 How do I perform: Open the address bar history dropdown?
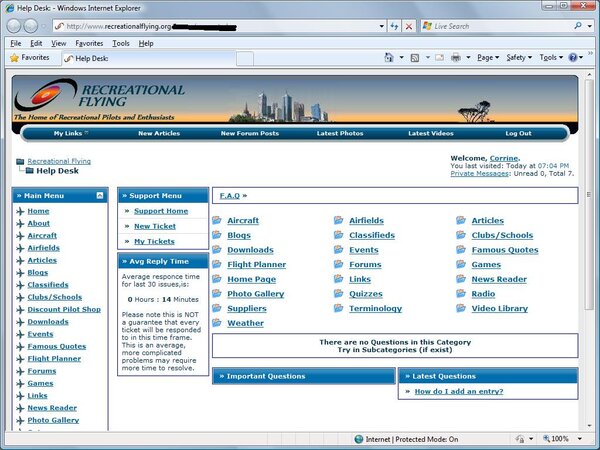381,26
